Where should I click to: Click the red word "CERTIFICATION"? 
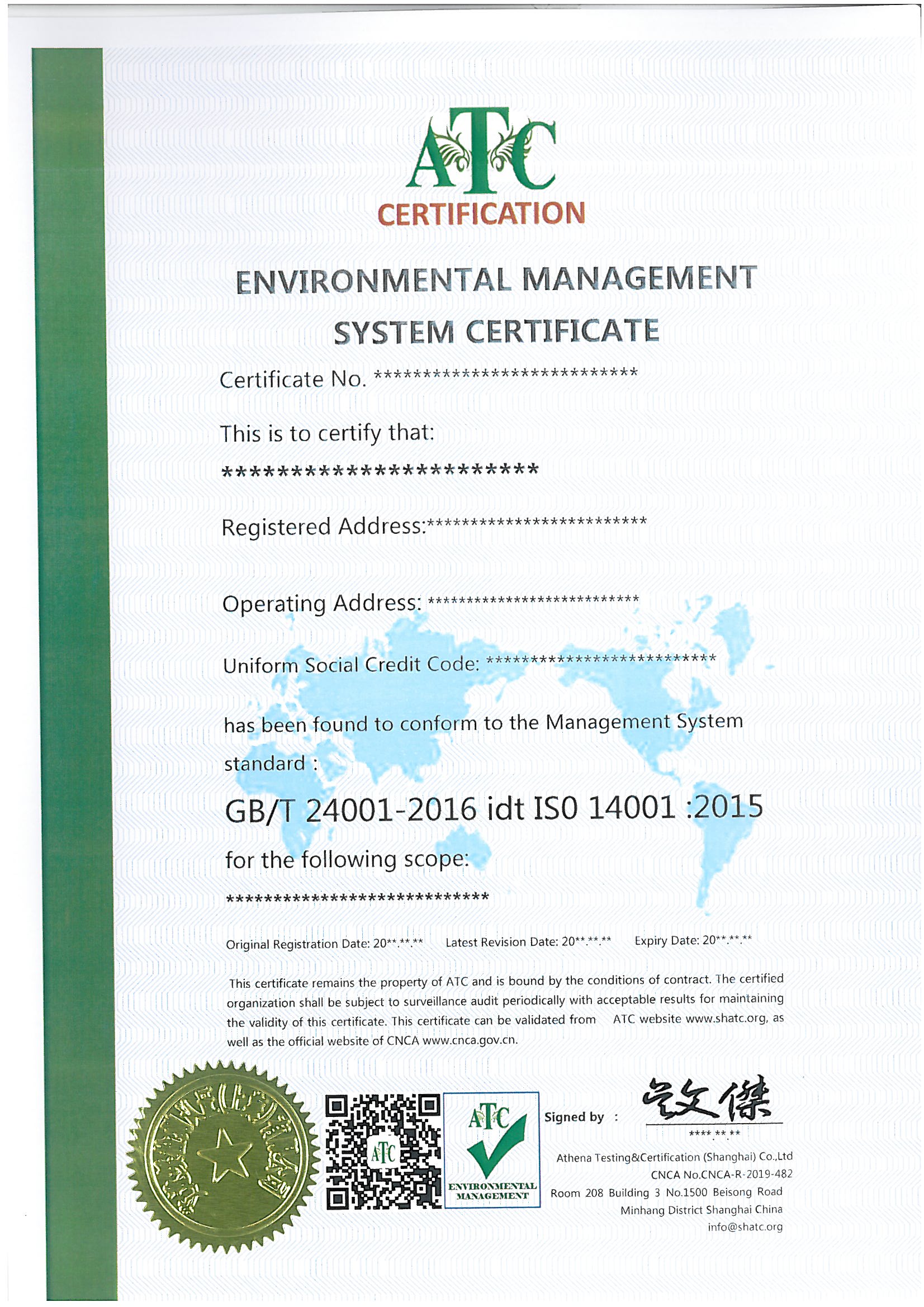coord(481,214)
